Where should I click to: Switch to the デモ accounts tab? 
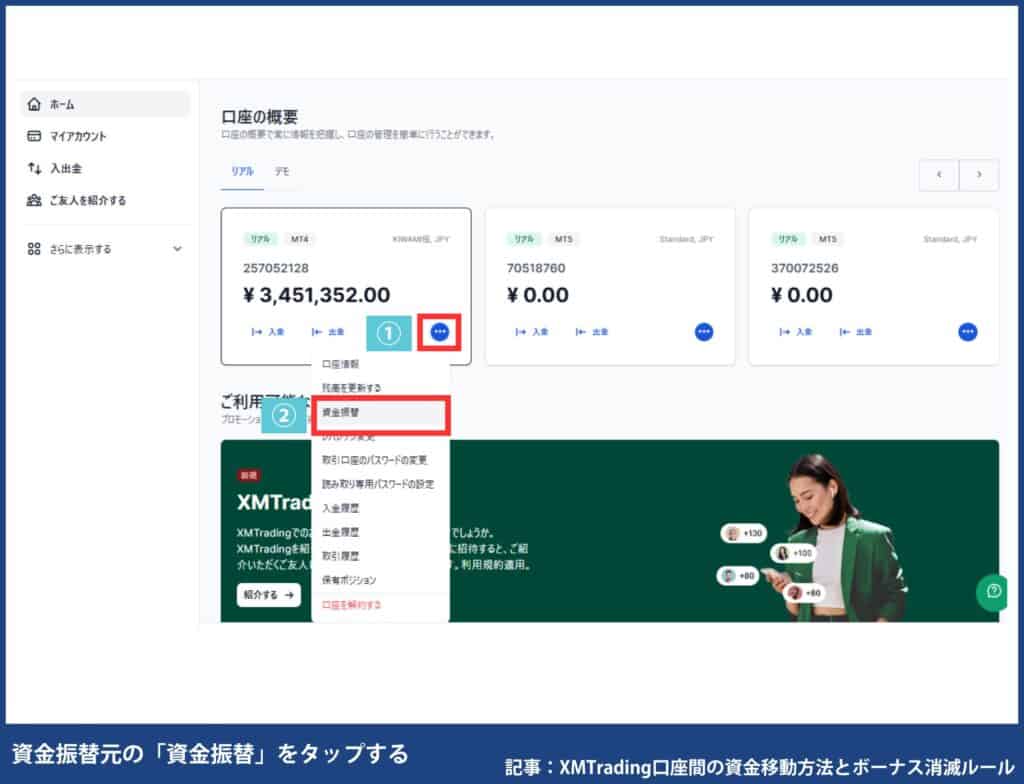point(282,172)
